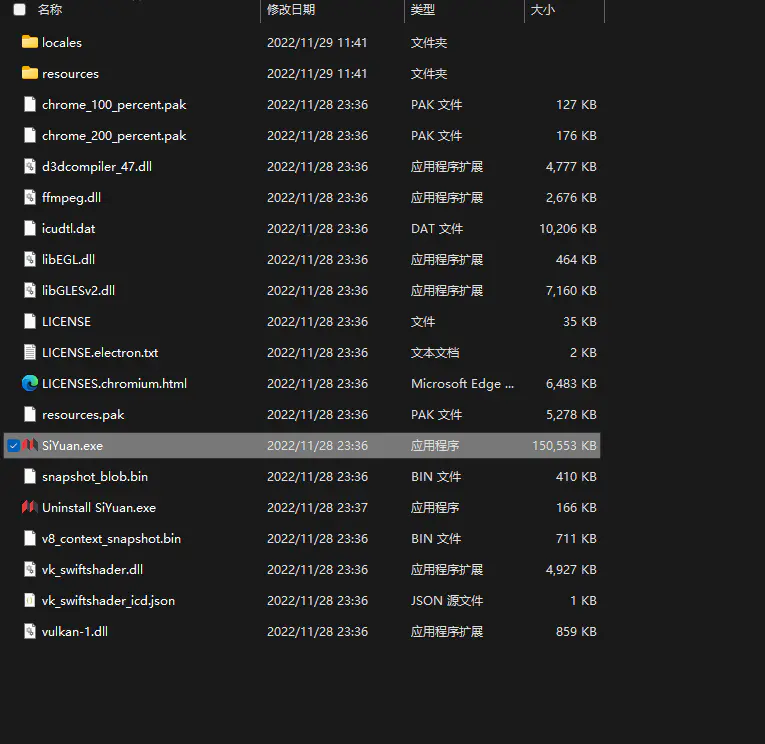The width and height of the screenshot is (765, 744).
Task: Click the chrome_200_percent.pak file icon
Action: pyautogui.click(x=30, y=135)
